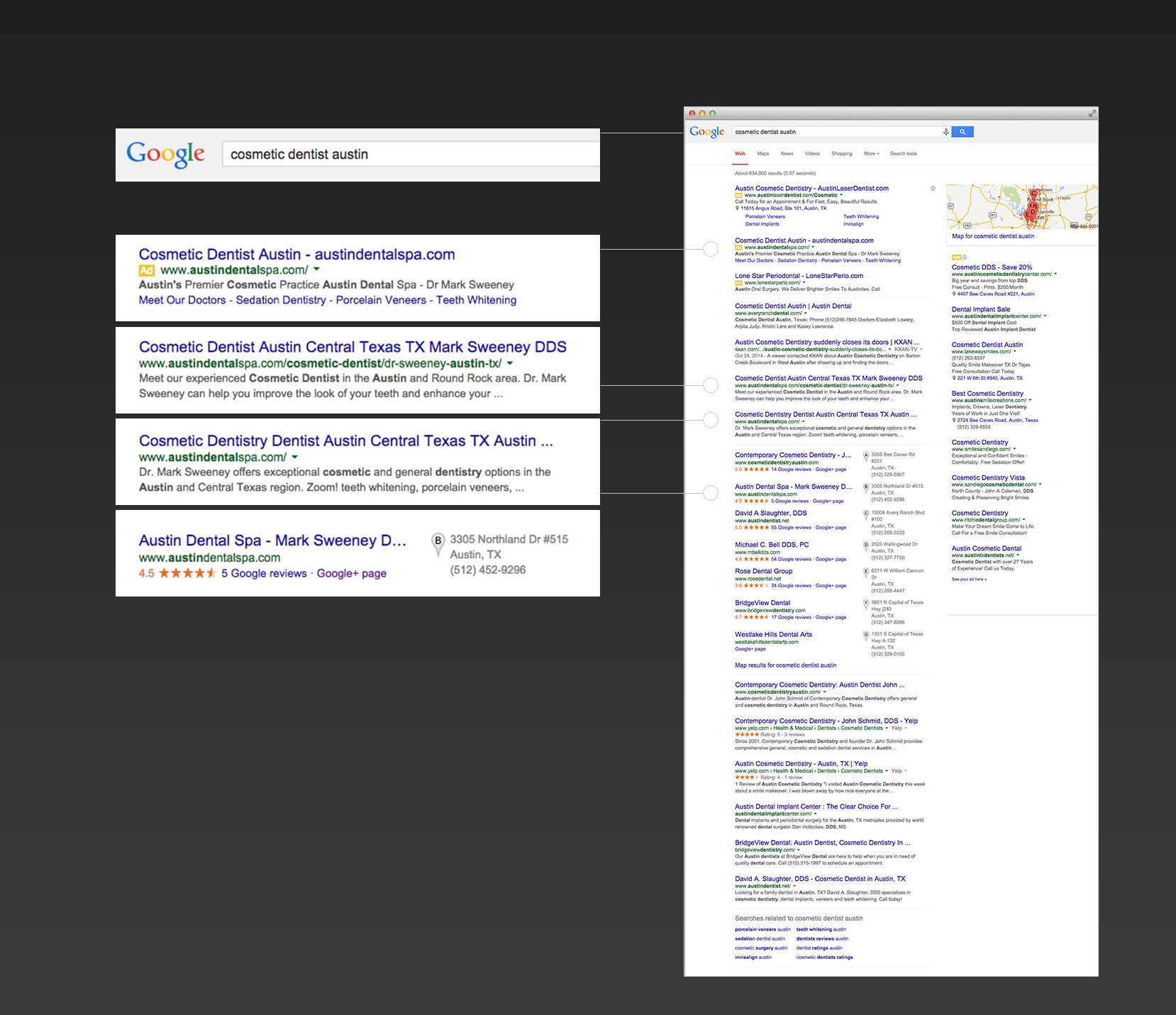The image size is (1176, 1015).
Task: Expand the arrow after www.lakewaysmiles.com/
Action: tap(1015, 351)
